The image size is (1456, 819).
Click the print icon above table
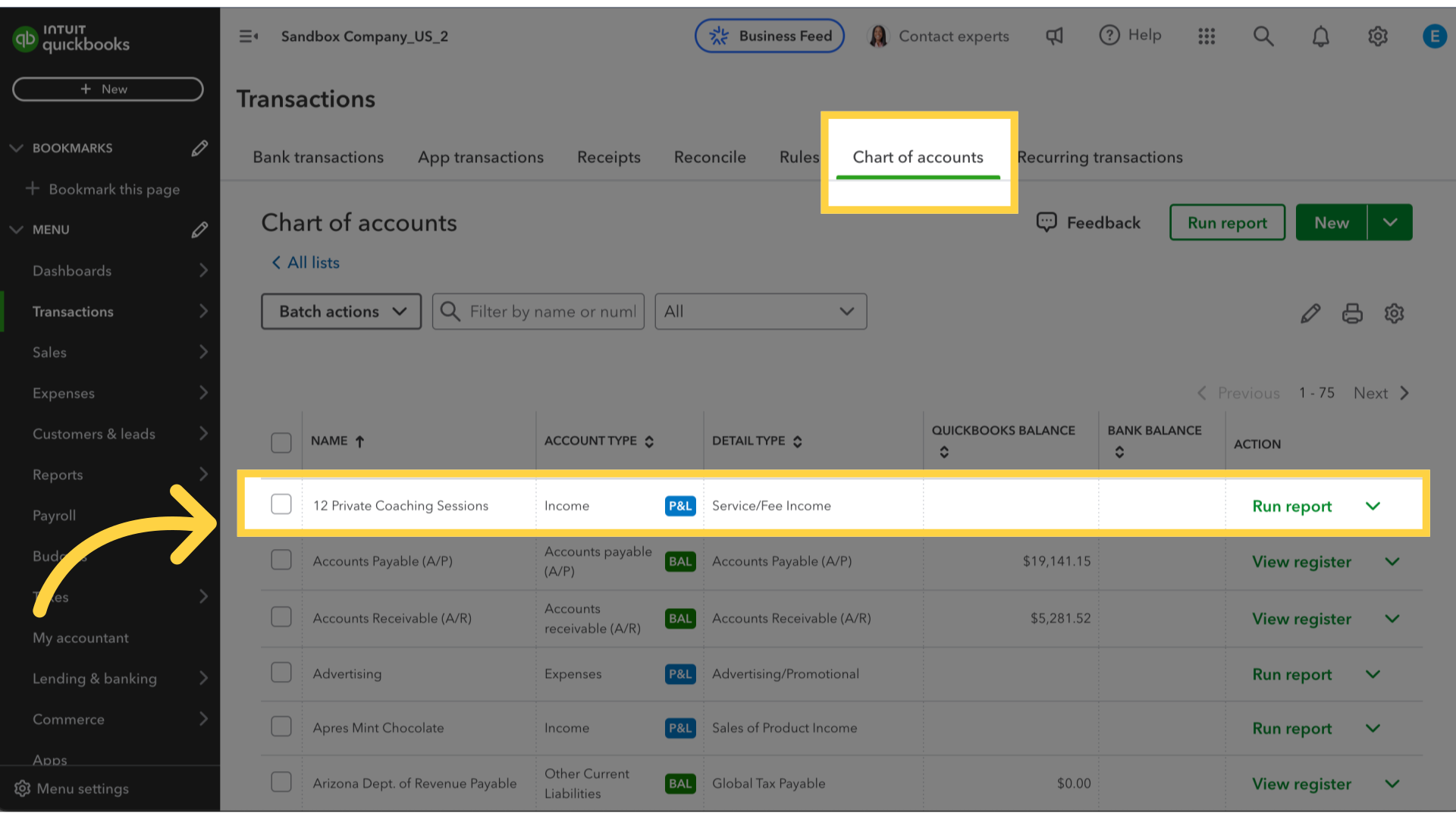1352,313
